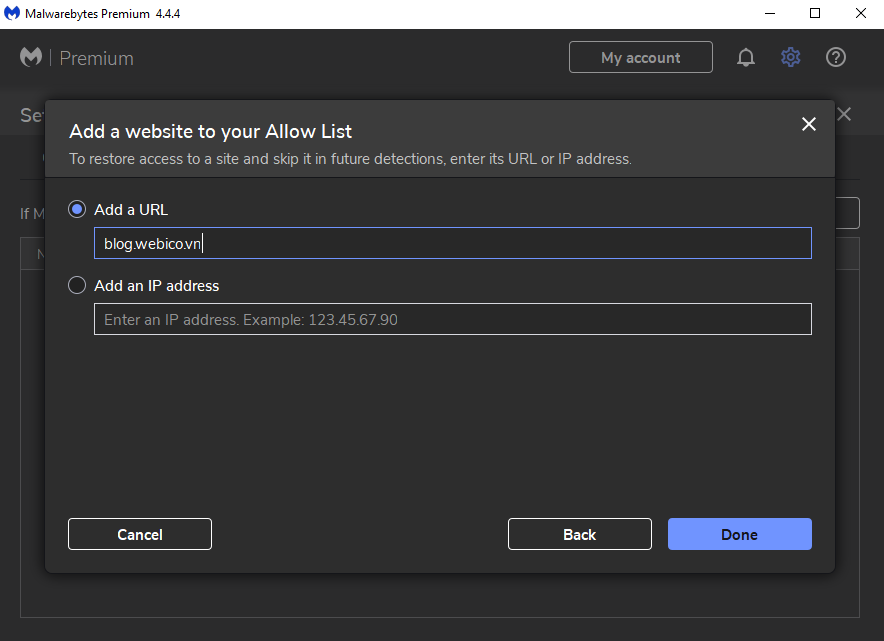Click the Malwarebytes title bar app icon
Viewport: 884px width, 641px height.
(12, 14)
